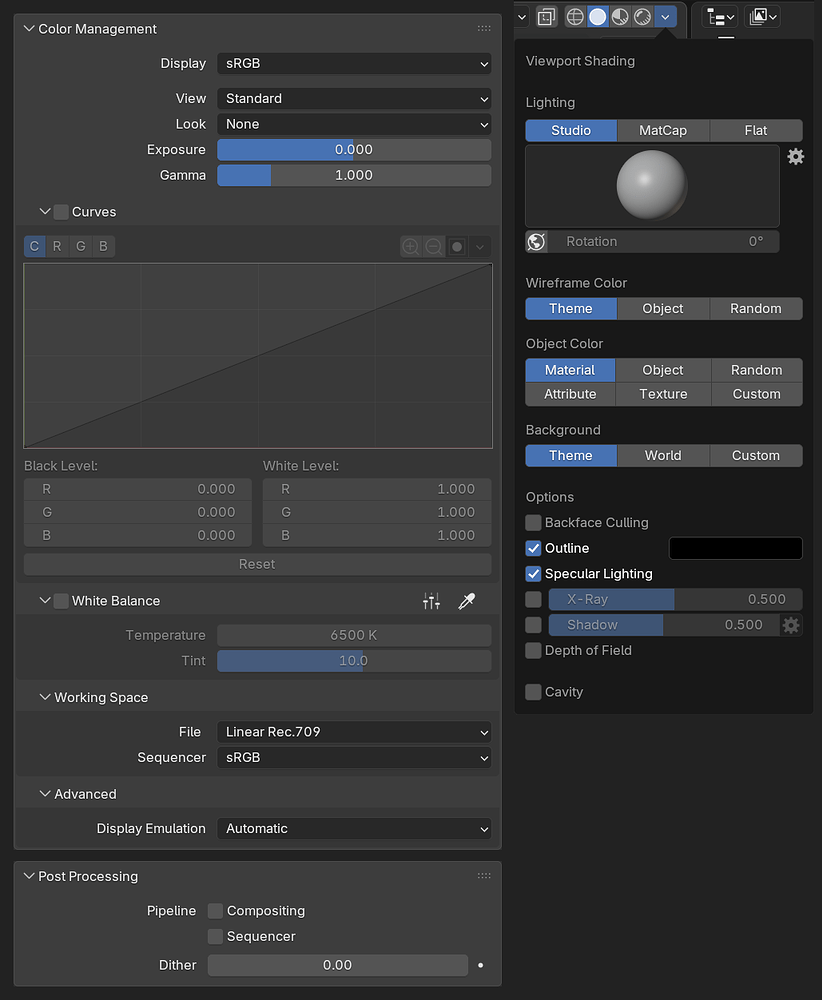Toggle curve clipping options dot icon
The image size is (822, 1000).
click(457, 246)
